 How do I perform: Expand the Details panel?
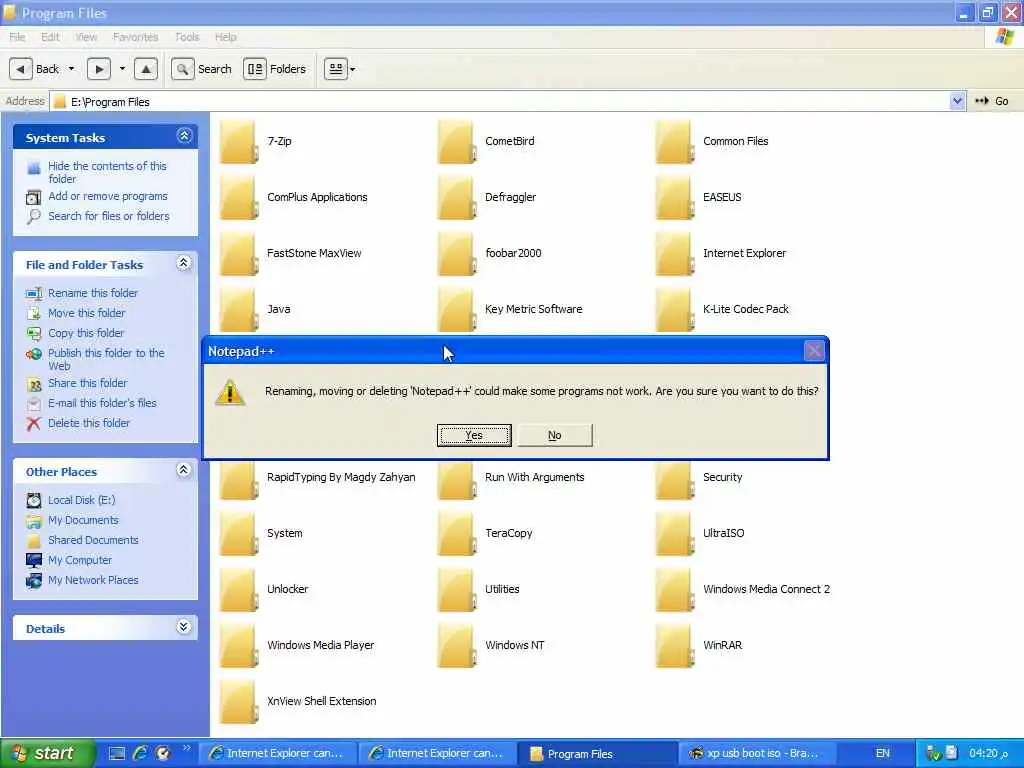pyautogui.click(x=184, y=627)
